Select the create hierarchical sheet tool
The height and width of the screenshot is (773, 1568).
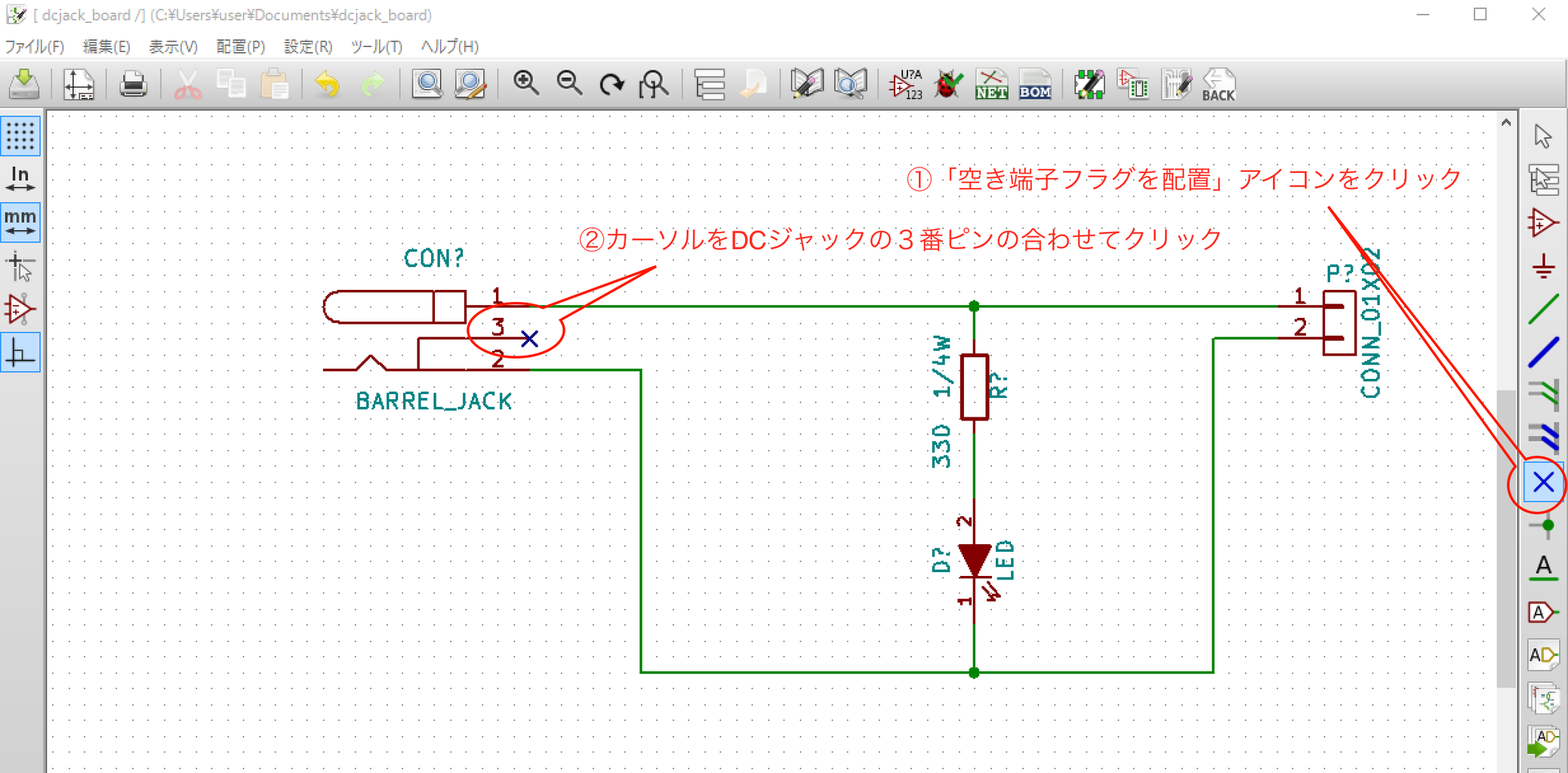tap(1543, 698)
